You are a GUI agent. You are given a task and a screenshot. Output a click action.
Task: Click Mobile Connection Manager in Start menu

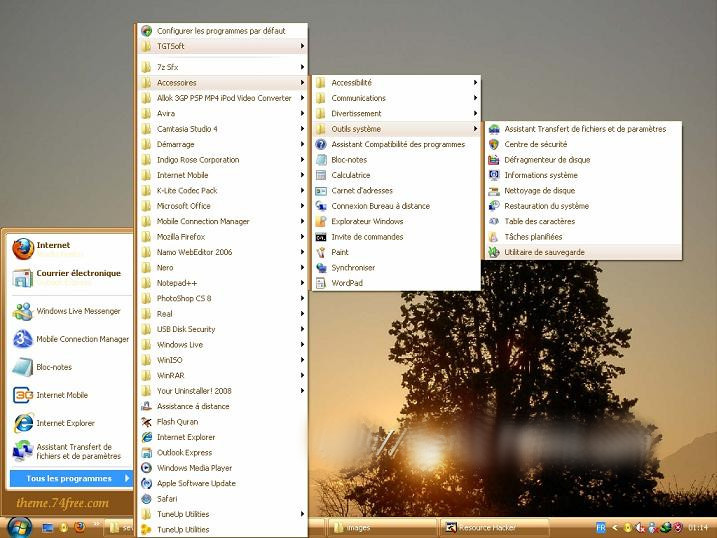[x=70, y=339]
